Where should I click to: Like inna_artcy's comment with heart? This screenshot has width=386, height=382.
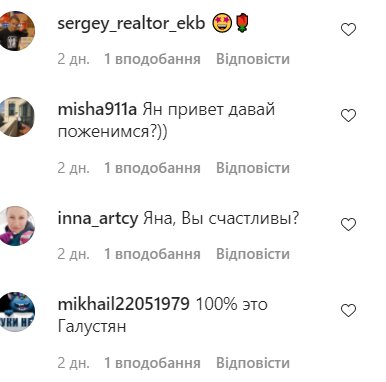tap(349, 225)
